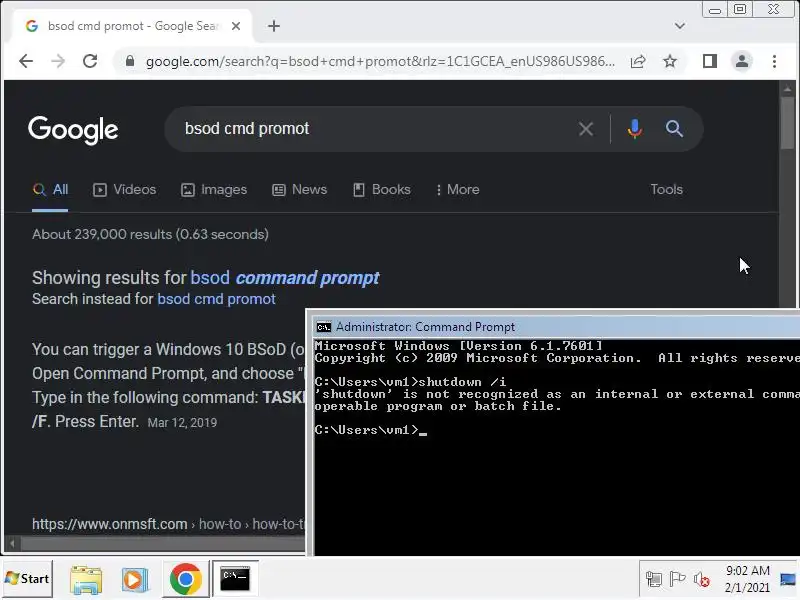The image size is (800, 600).
Task: Click the network tray icon
Action: 654,580
